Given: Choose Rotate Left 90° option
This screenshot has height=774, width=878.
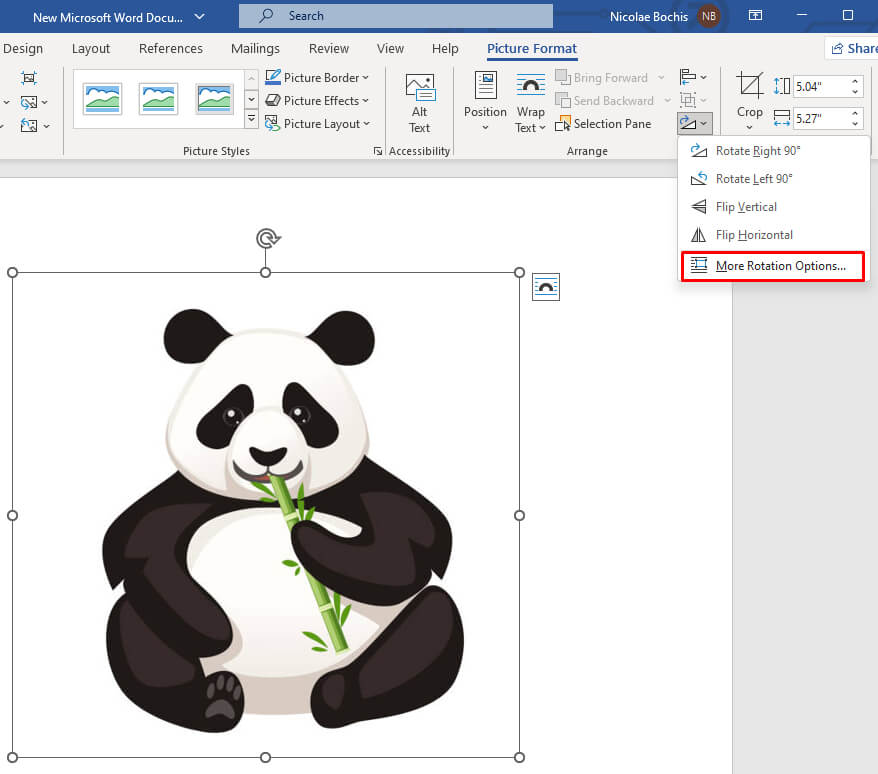Looking at the screenshot, I should pos(753,179).
